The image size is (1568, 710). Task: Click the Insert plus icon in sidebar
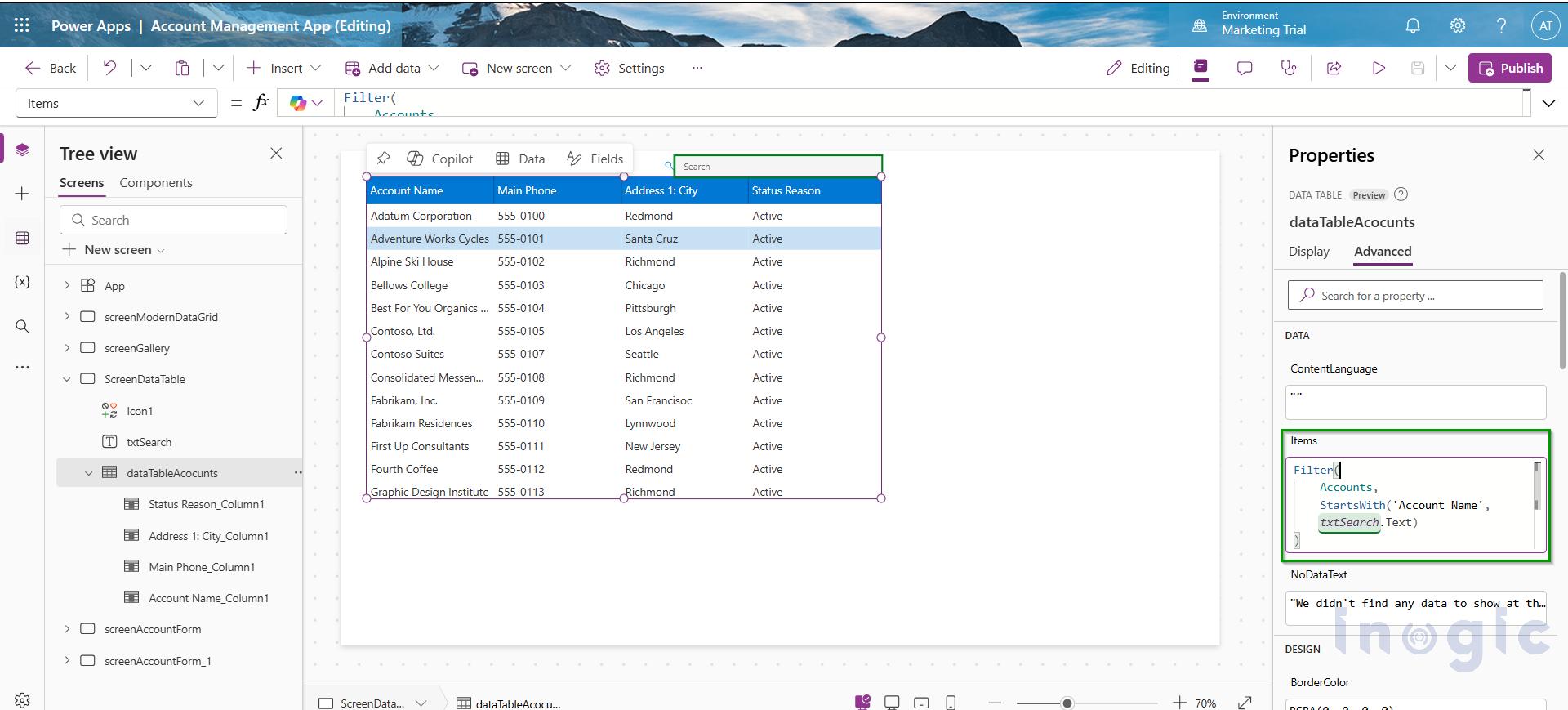coord(22,194)
